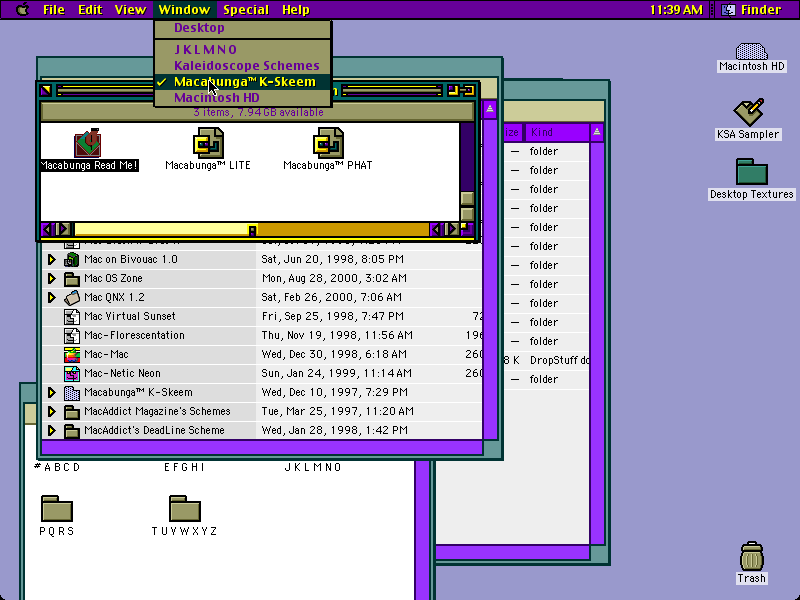Select the Macabunga Read Me! file icon
The width and height of the screenshot is (800, 600).
[89, 143]
